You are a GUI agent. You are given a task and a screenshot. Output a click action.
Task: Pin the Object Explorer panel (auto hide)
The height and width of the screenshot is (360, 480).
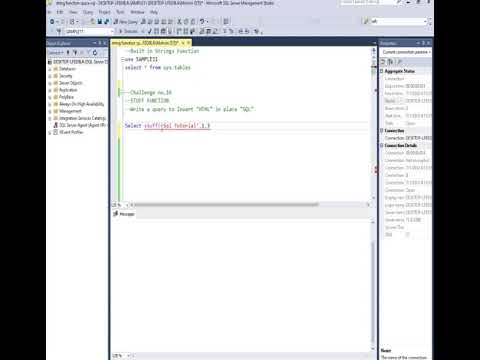pos(99,43)
